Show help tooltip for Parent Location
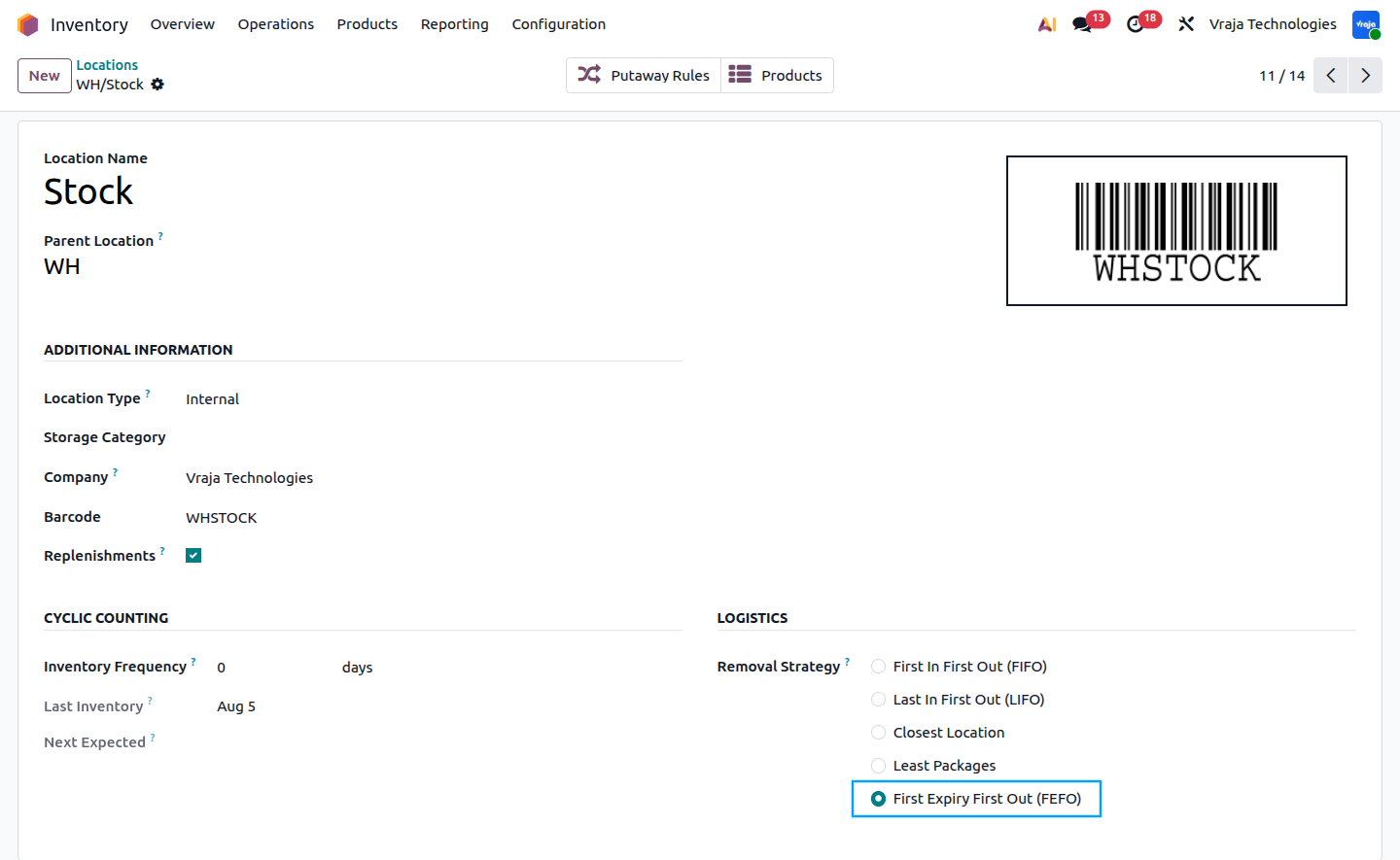The height and width of the screenshot is (860, 1400). tap(160, 236)
